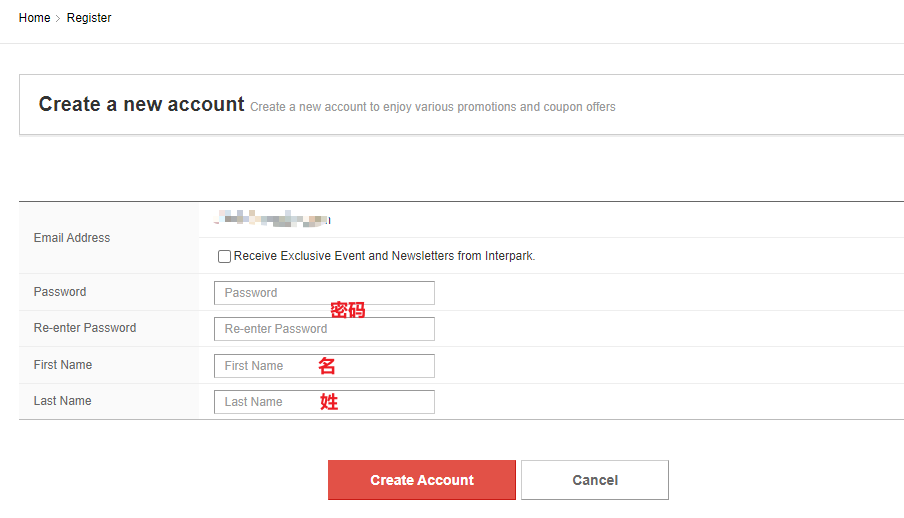Viewport: 904px width, 518px height.
Task: Click the breadcrumb chevron separator after Home
Action: (x=58, y=18)
